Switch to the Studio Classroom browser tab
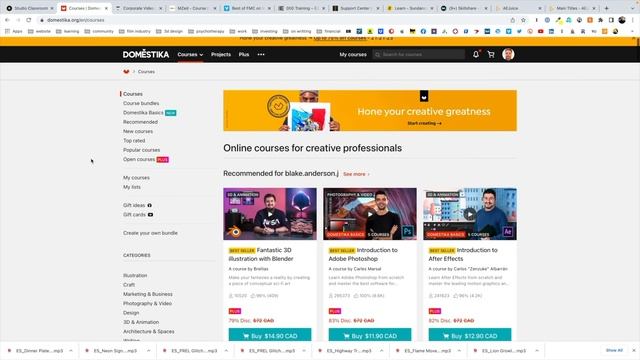The image size is (640, 360). click(x=29, y=8)
